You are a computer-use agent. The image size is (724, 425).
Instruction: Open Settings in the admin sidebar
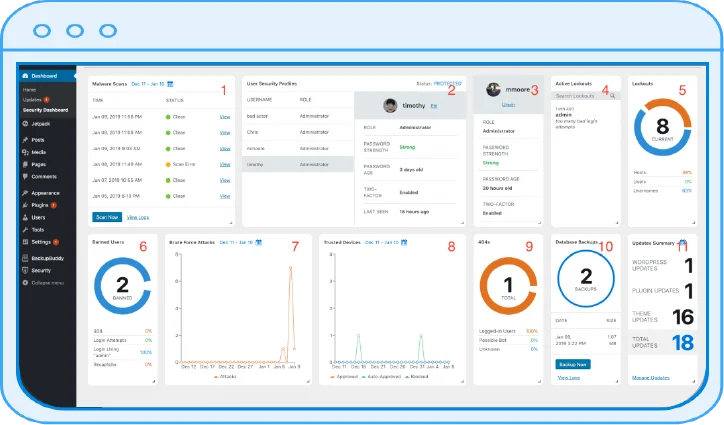[41, 241]
